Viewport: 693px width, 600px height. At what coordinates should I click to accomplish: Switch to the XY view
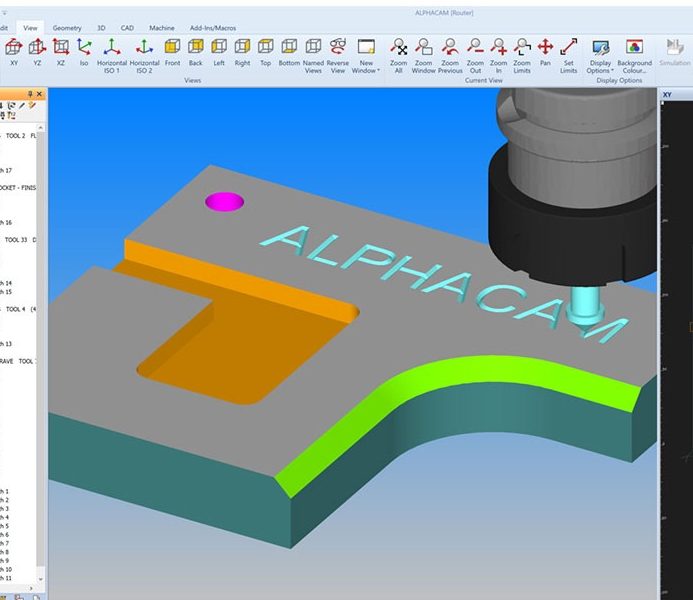coord(13,52)
